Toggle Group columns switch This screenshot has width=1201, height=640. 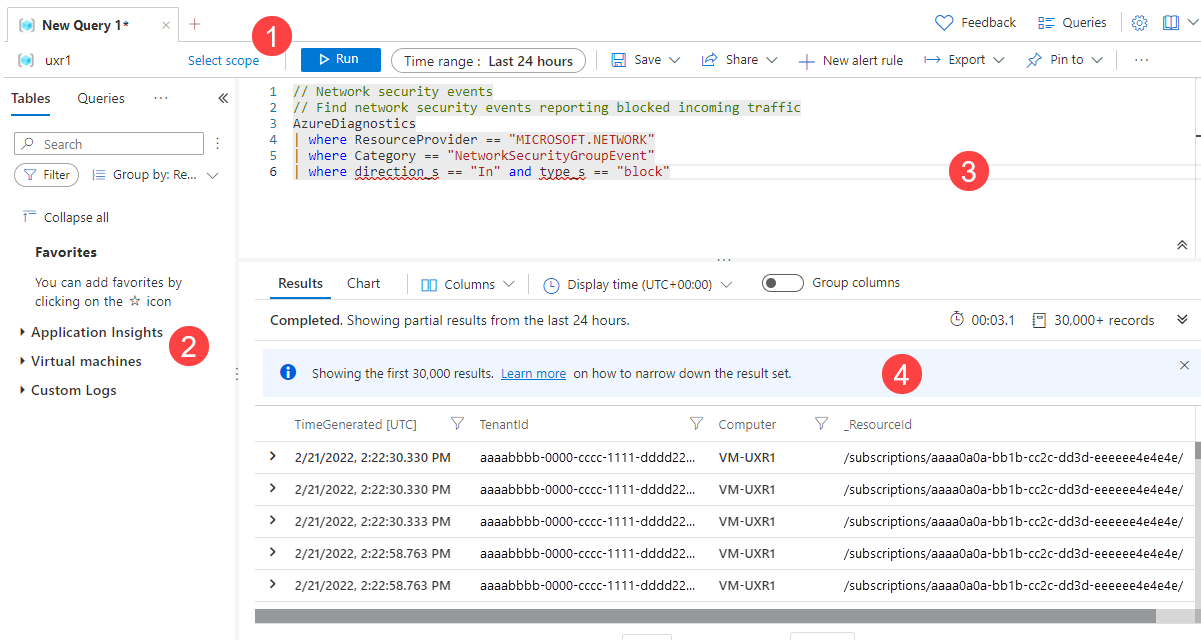[783, 283]
